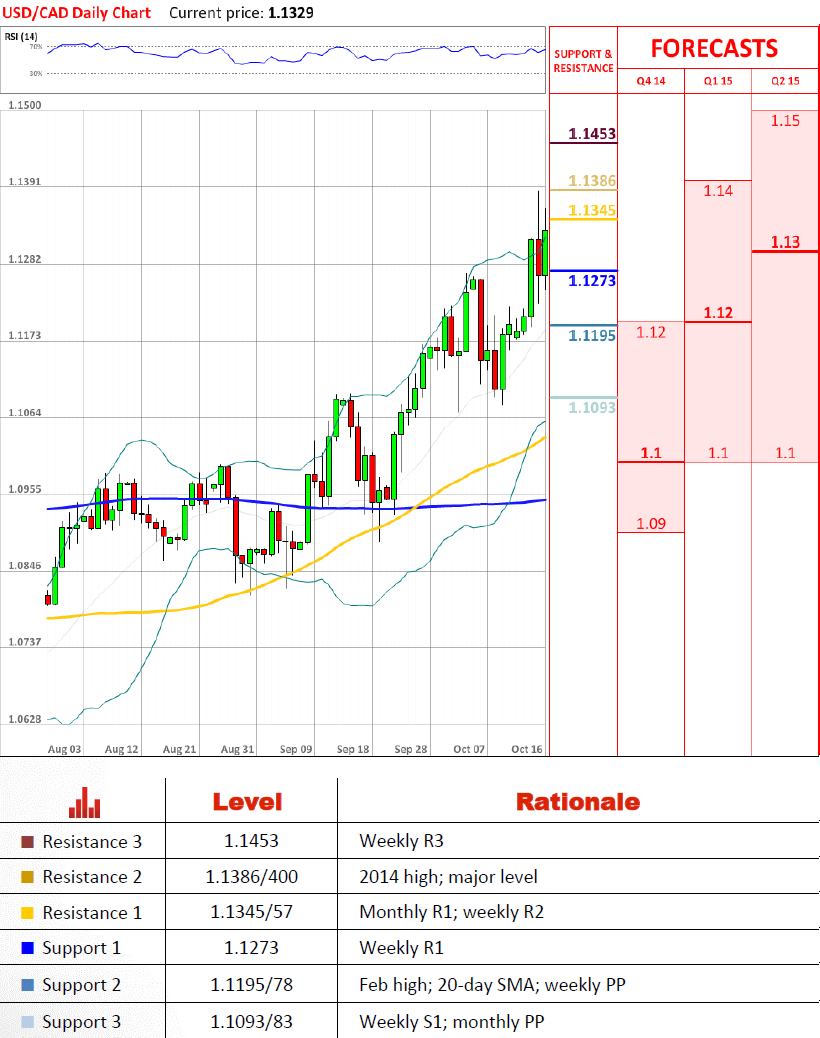Select the Resistance 1 row label

coord(92,913)
